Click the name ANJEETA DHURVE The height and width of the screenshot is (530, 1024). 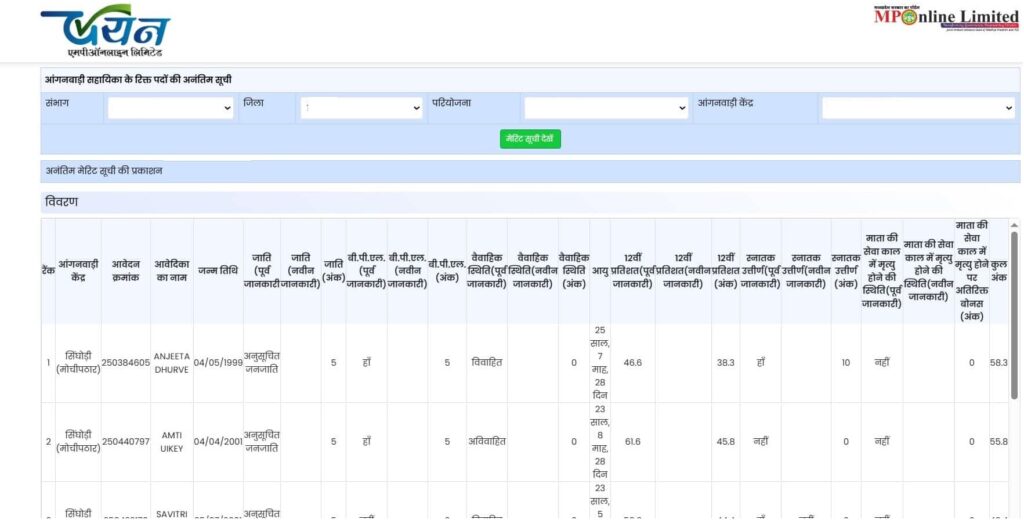172,363
